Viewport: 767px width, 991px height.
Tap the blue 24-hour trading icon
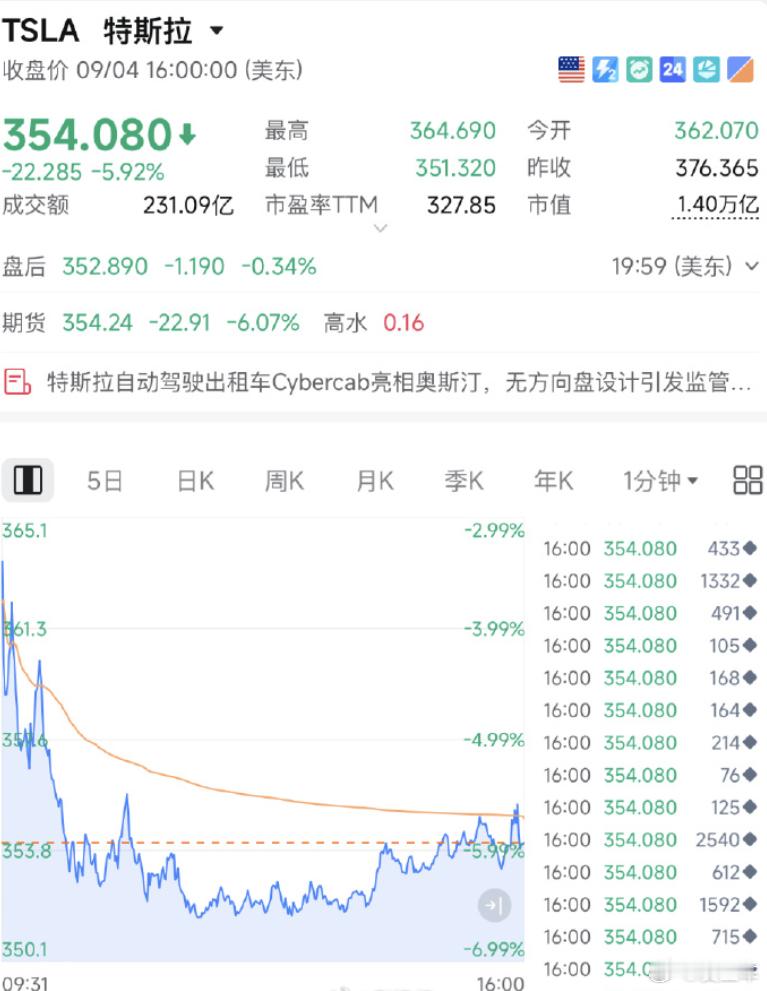tap(672, 70)
